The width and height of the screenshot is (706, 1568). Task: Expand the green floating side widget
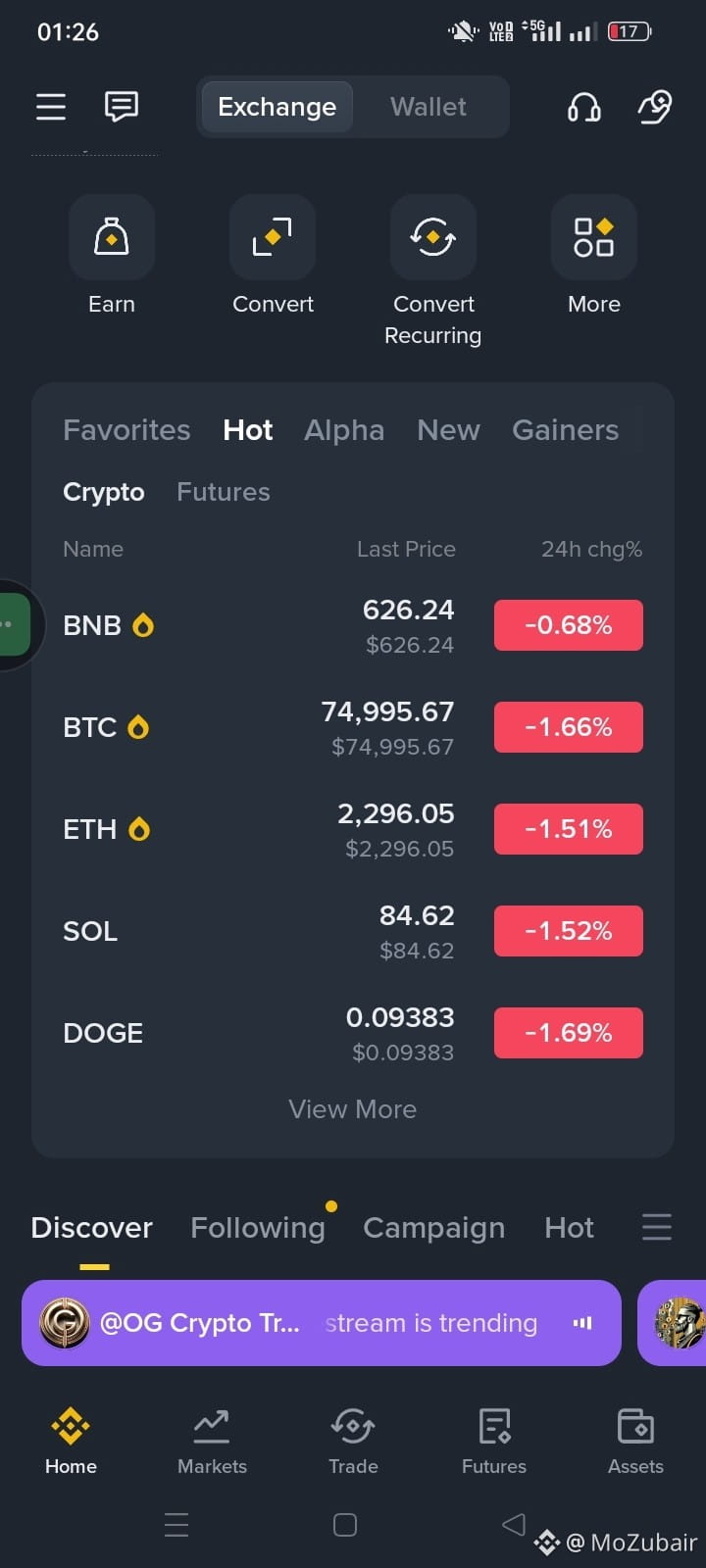click(15, 624)
